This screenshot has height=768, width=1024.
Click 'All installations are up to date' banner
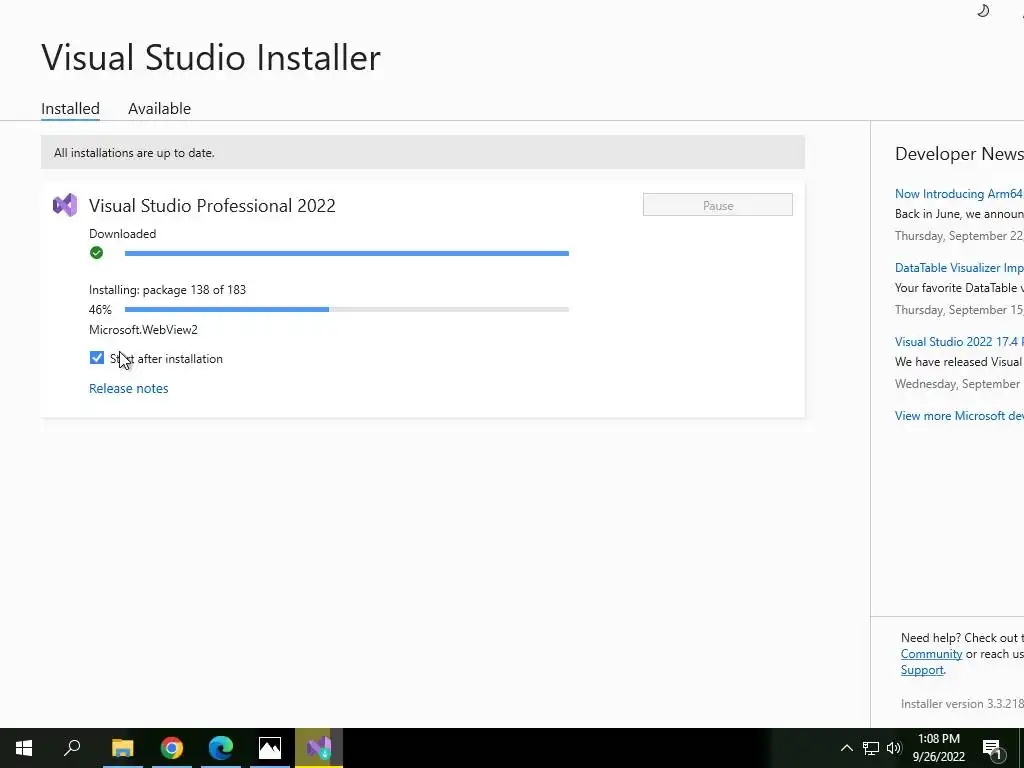[x=423, y=152]
